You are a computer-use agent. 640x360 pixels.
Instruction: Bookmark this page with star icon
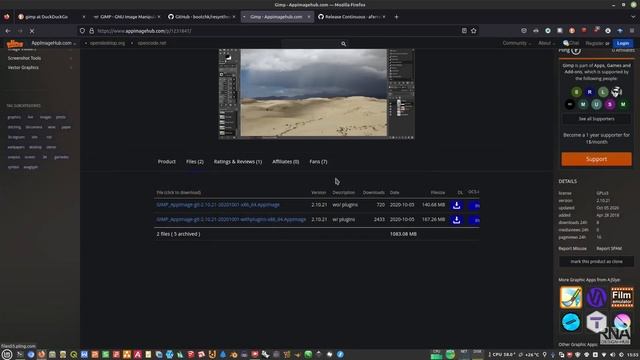pos(473,31)
